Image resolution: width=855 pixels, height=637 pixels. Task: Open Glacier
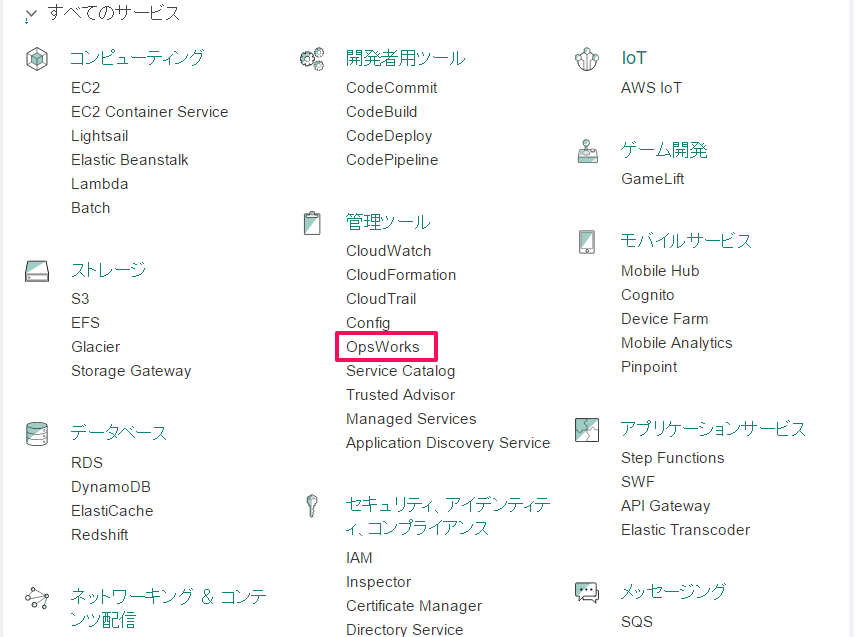[x=95, y=347]
